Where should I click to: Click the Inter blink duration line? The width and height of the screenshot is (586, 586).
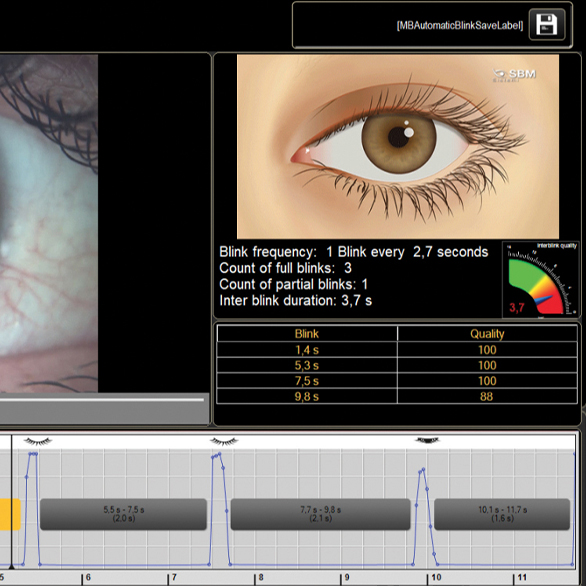pyautogui.click(x=296, y=300)
